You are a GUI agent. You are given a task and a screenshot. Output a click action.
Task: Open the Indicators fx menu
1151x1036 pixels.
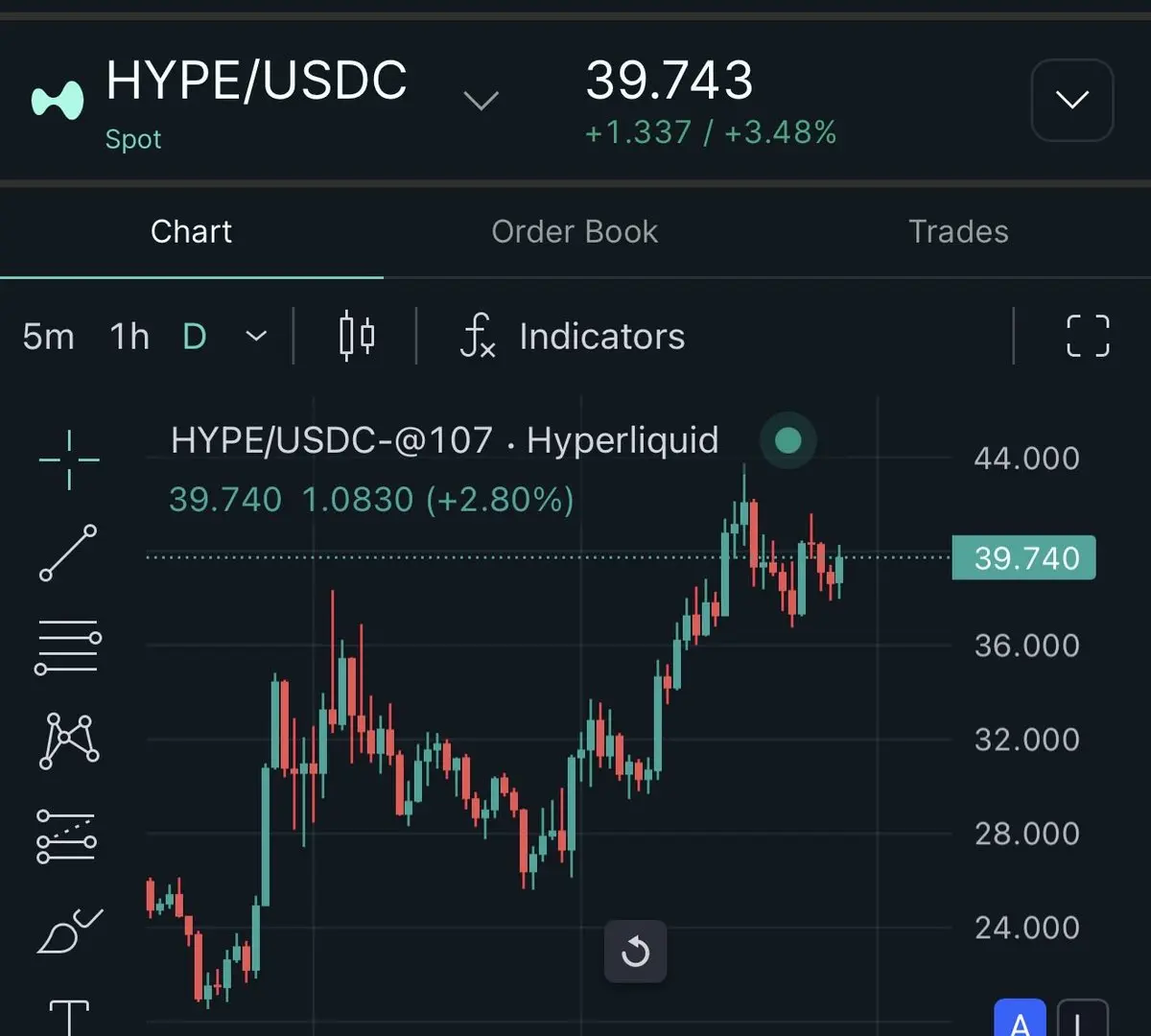pyautogui.click(x=573, y=337)
